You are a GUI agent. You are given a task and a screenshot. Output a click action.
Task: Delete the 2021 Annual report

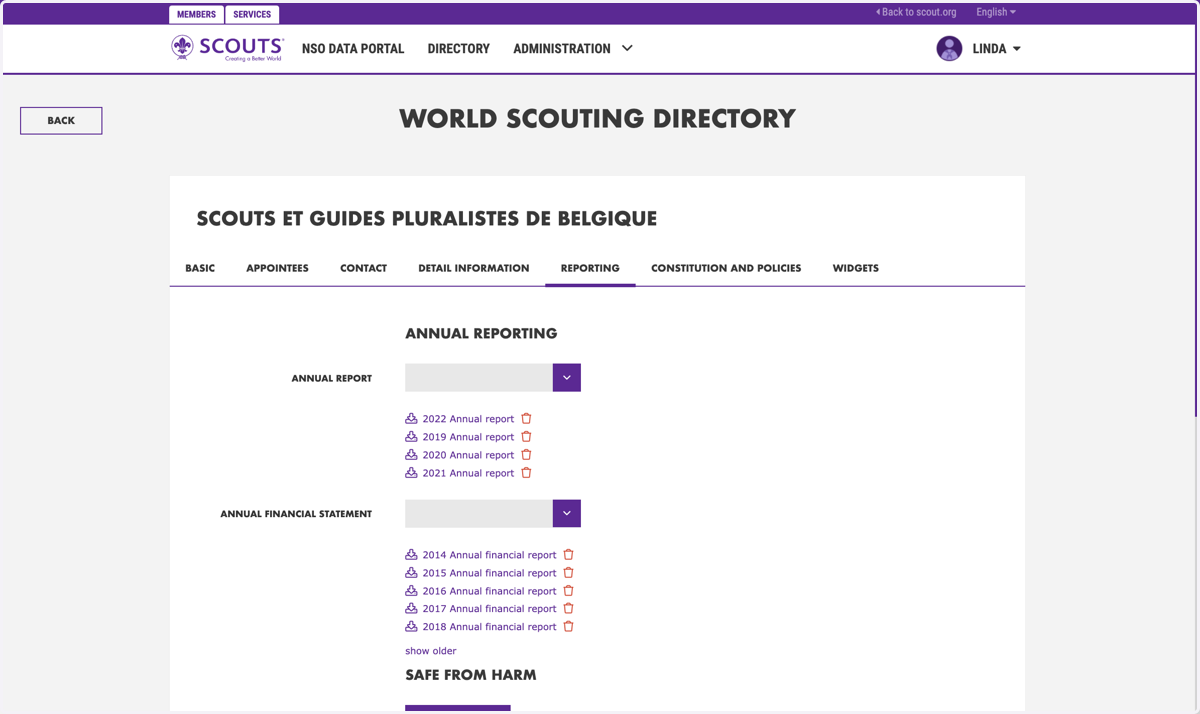526,473
